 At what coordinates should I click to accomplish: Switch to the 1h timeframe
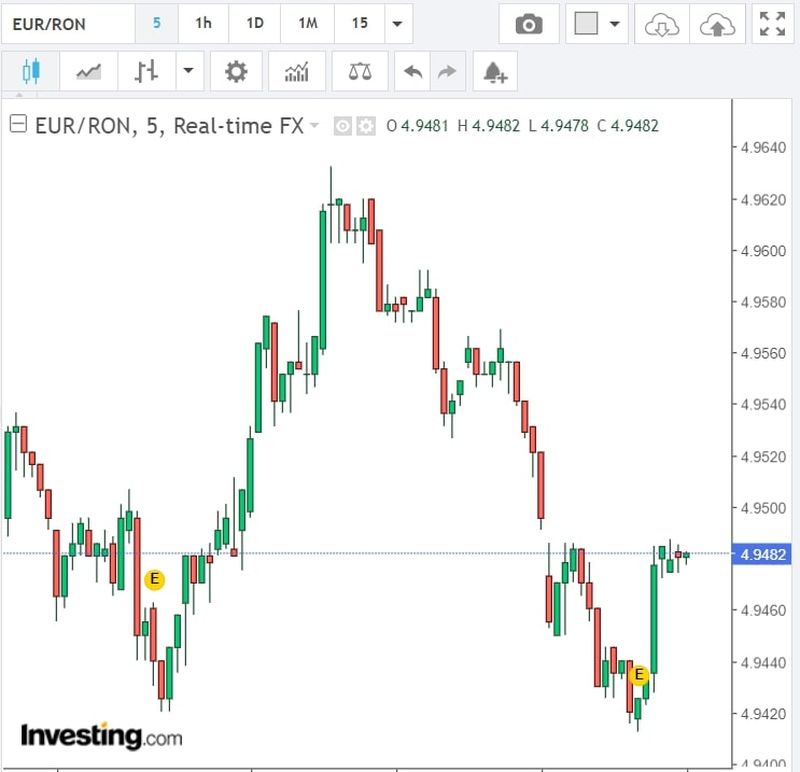coord(203,23)
